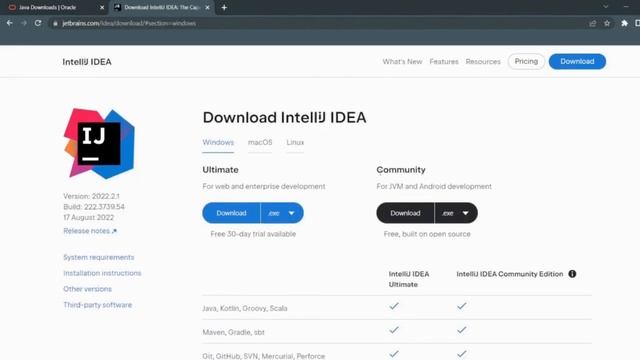Reload the JetBrains page
640x360 pixels.
pos(38,23)
